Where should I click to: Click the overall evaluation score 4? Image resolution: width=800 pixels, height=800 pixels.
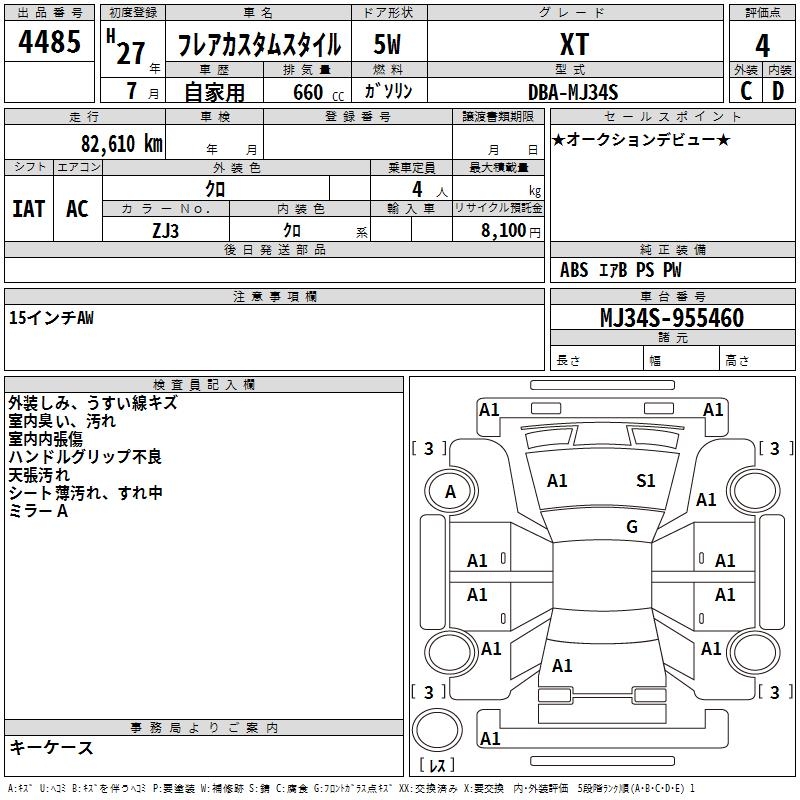click(x=762, y=46)
